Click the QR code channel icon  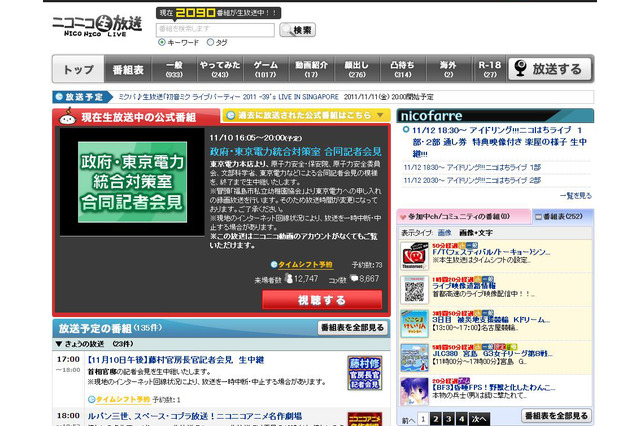pyautogui.click(x=414, y=290)
